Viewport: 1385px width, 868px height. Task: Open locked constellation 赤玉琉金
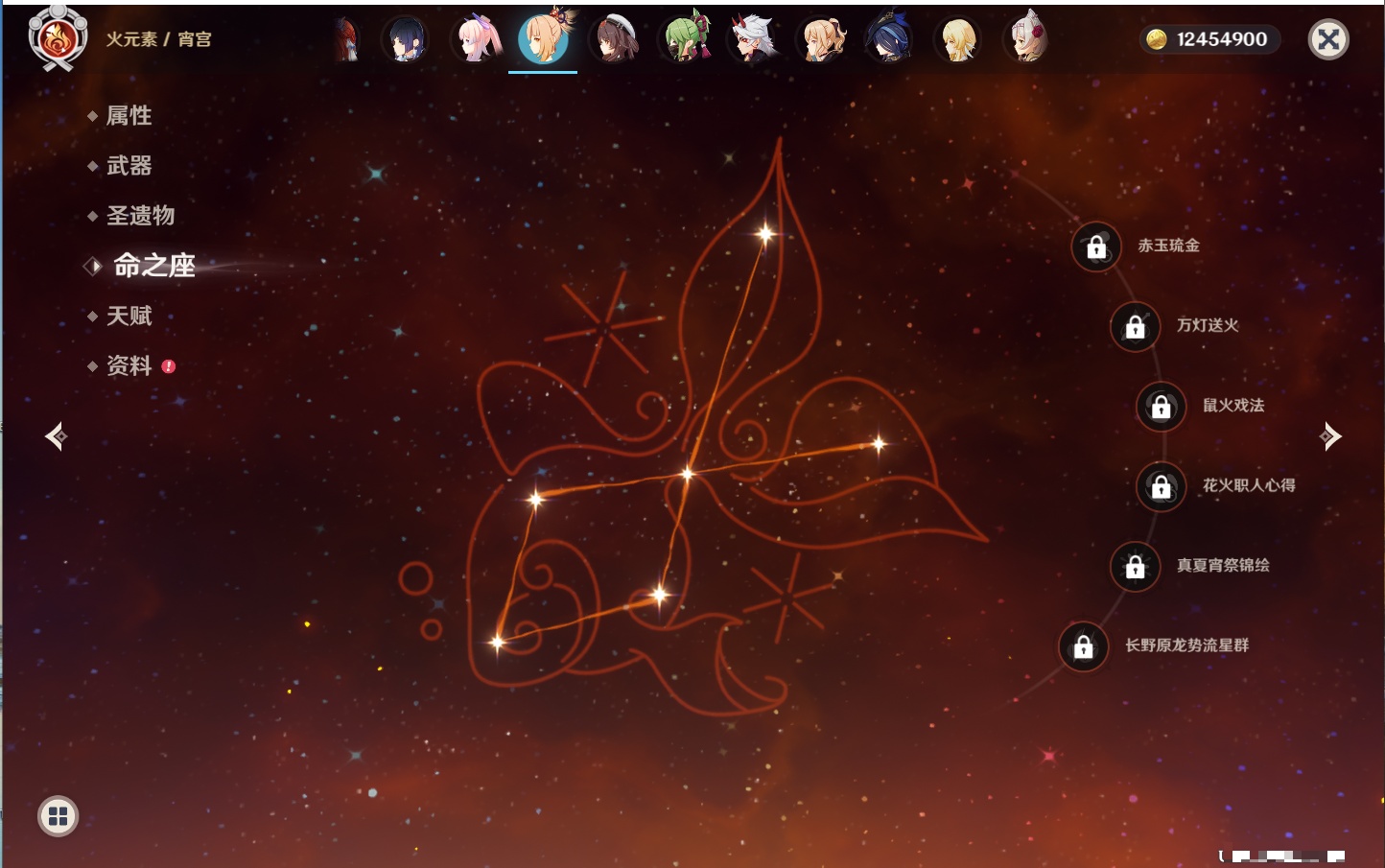[x=1096, y=246]
